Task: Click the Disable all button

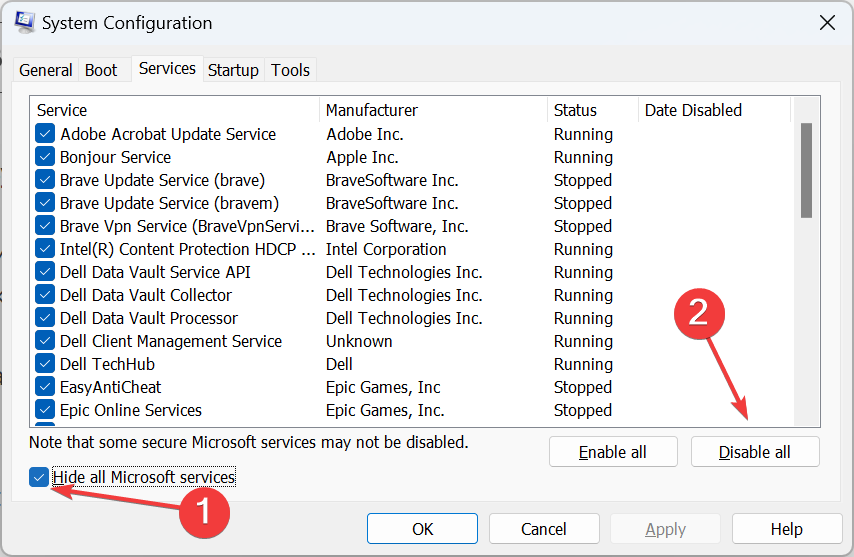Action: point(755,452)
